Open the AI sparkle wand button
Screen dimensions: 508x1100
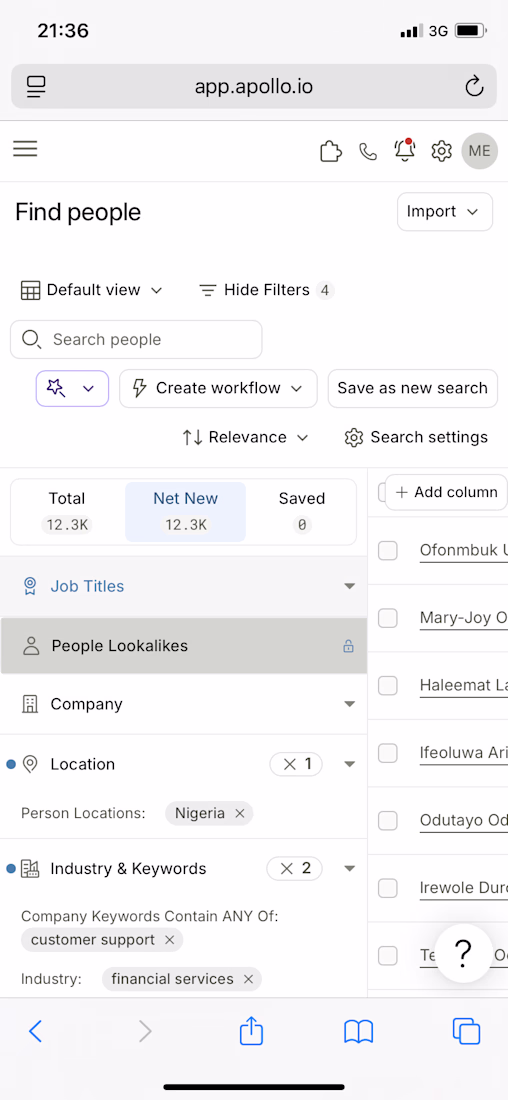(x=72, y=389)
